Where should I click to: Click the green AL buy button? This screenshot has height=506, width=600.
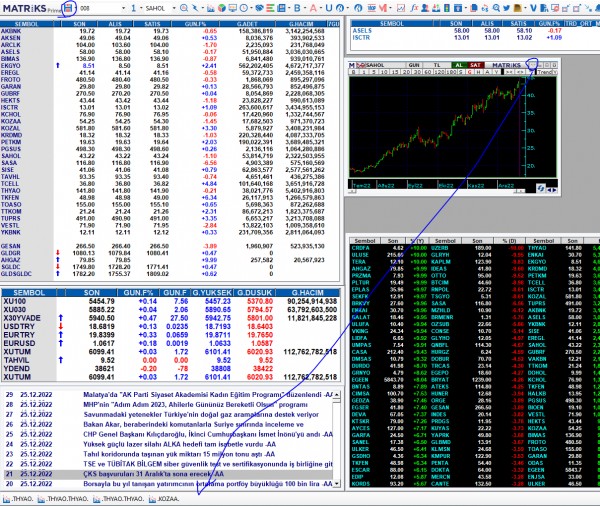pyautogui.click(x=459, y=65)
